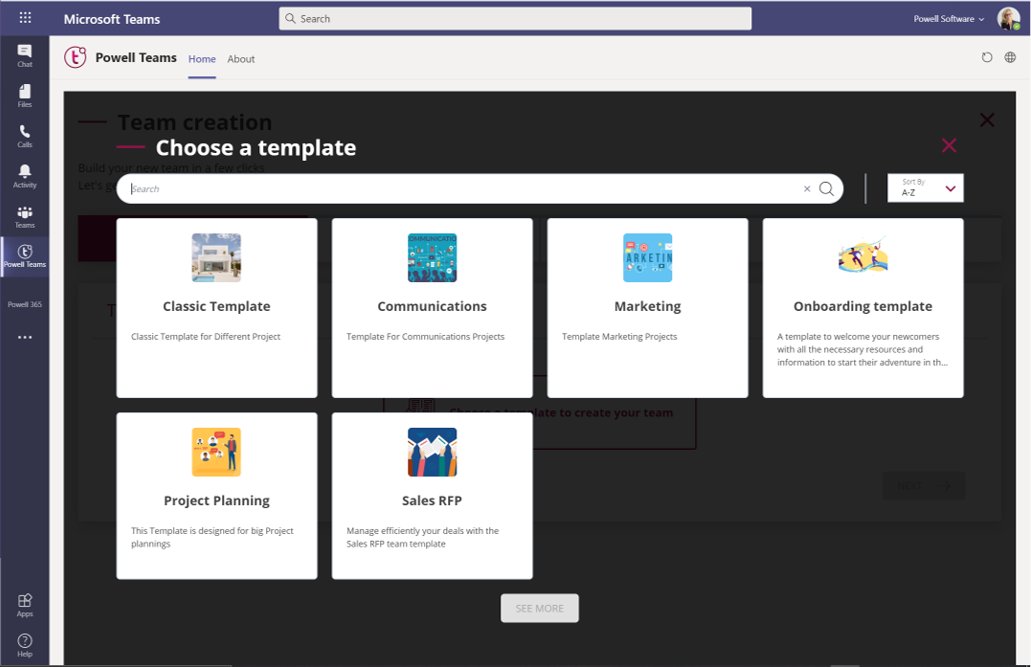Close the Choose a template dialog
Viewport: 1031px width, 667px height.
[949, 145]
